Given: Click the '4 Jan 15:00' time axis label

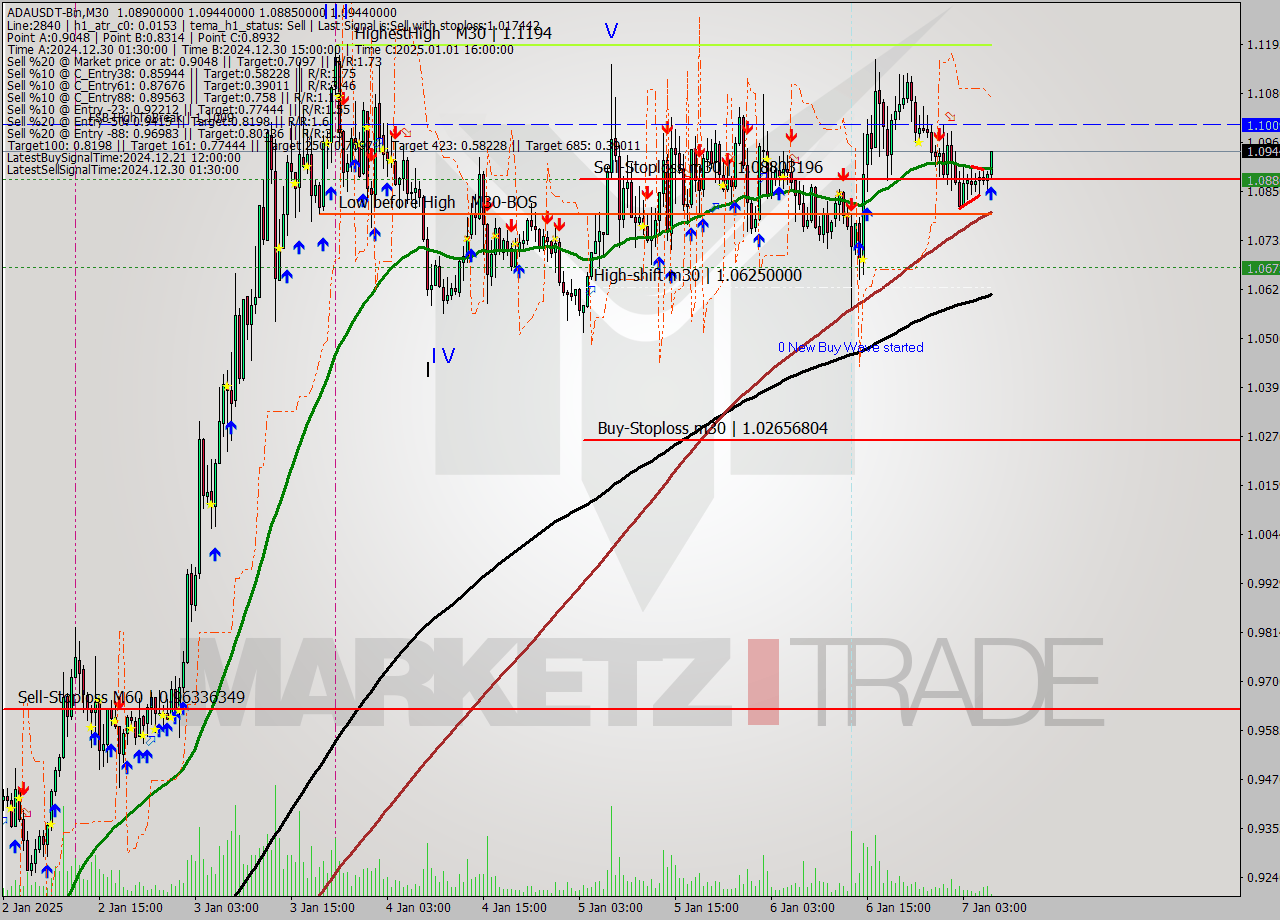Looking at the screenshot, I should click(x=514, y=908).
